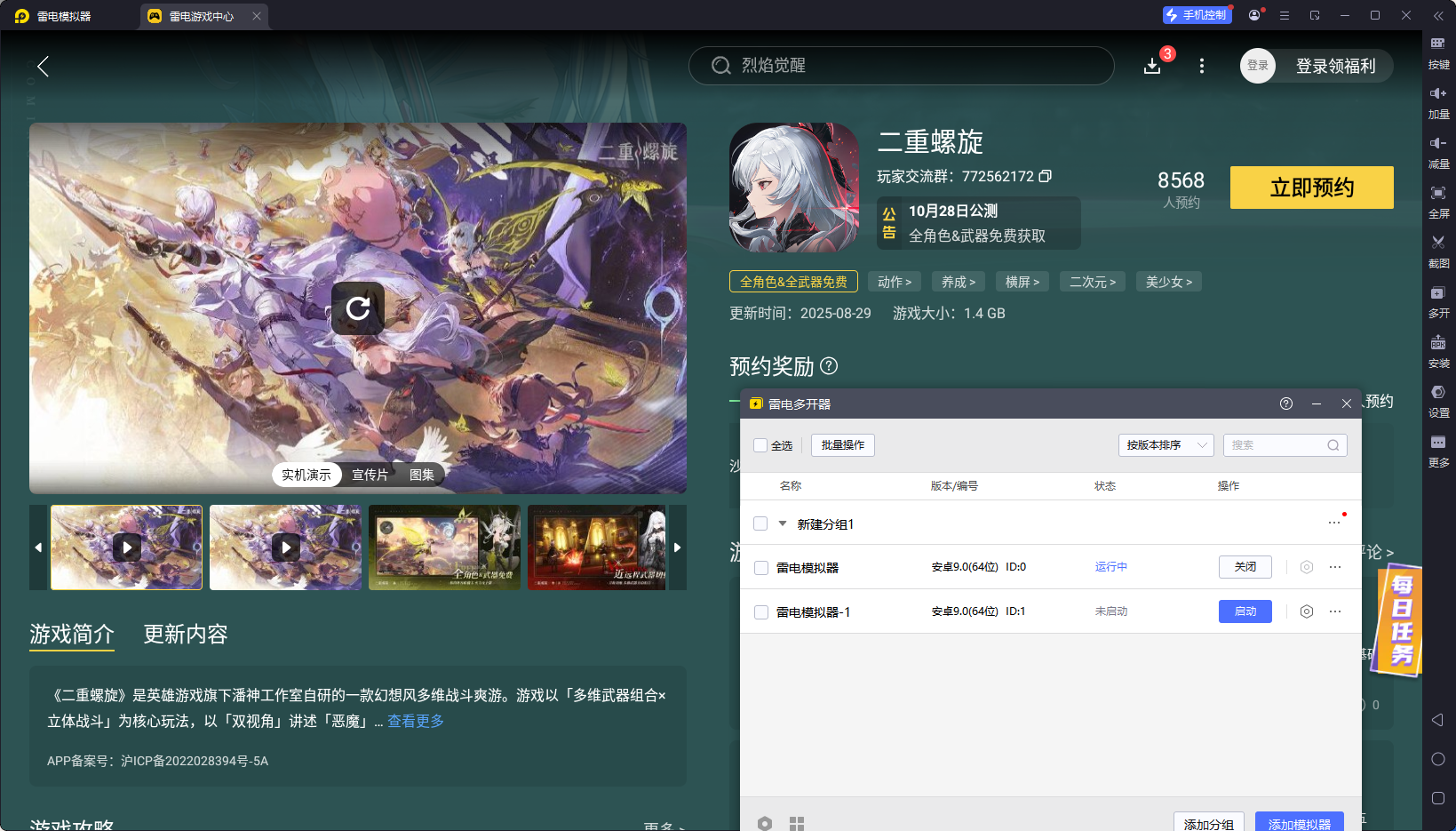
Task: Copy the player group number 772562172
Action: click(1046, 176)
